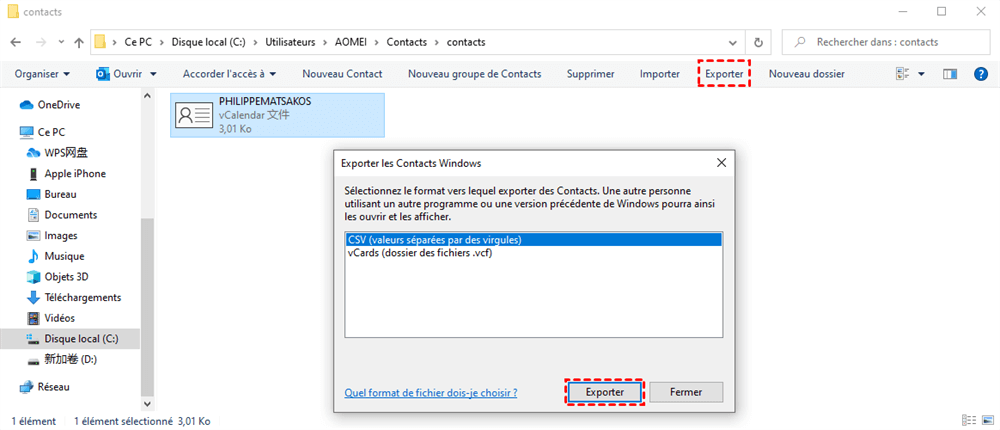The image size is (1000, 430).
Task: Click Nouveau Contact in toolbar
Action: [342, 74]
